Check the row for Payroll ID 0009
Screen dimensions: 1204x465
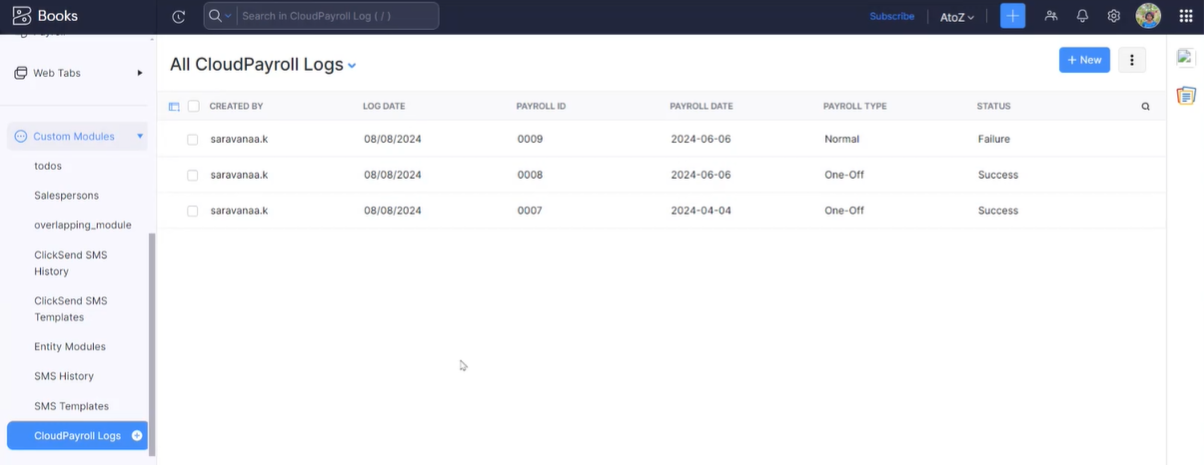pos(193,139)
